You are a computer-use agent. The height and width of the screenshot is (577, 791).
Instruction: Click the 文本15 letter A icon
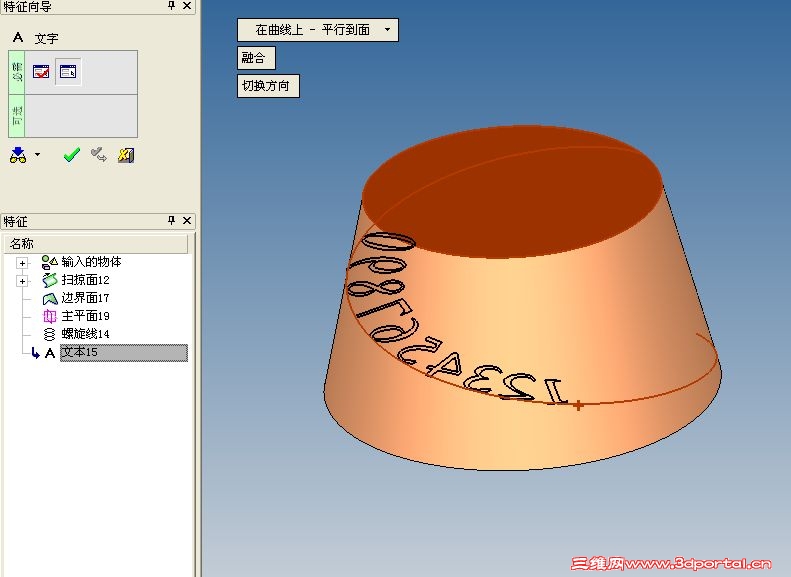click(49, 353)
